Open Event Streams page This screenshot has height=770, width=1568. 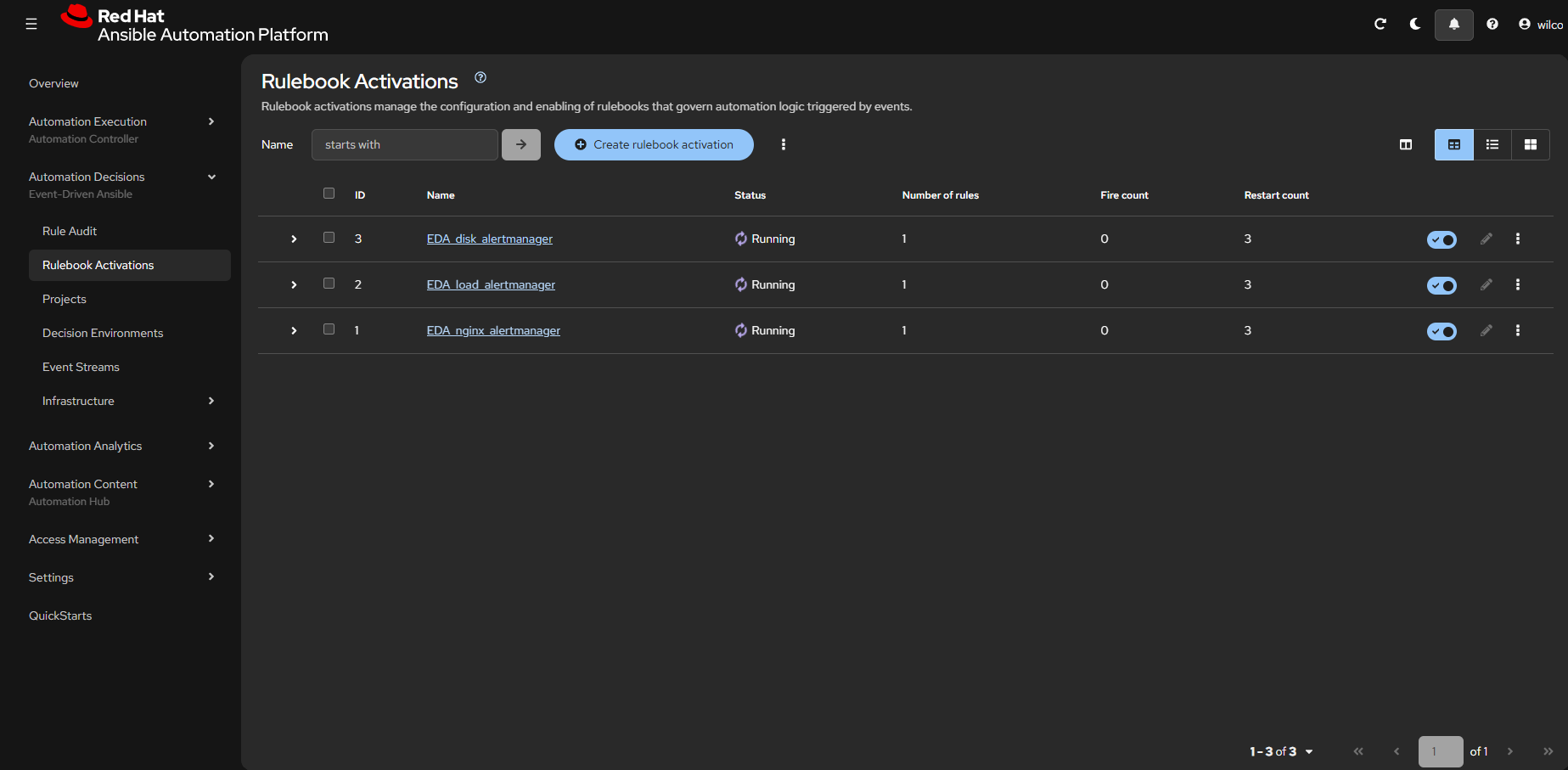point(81,367)
